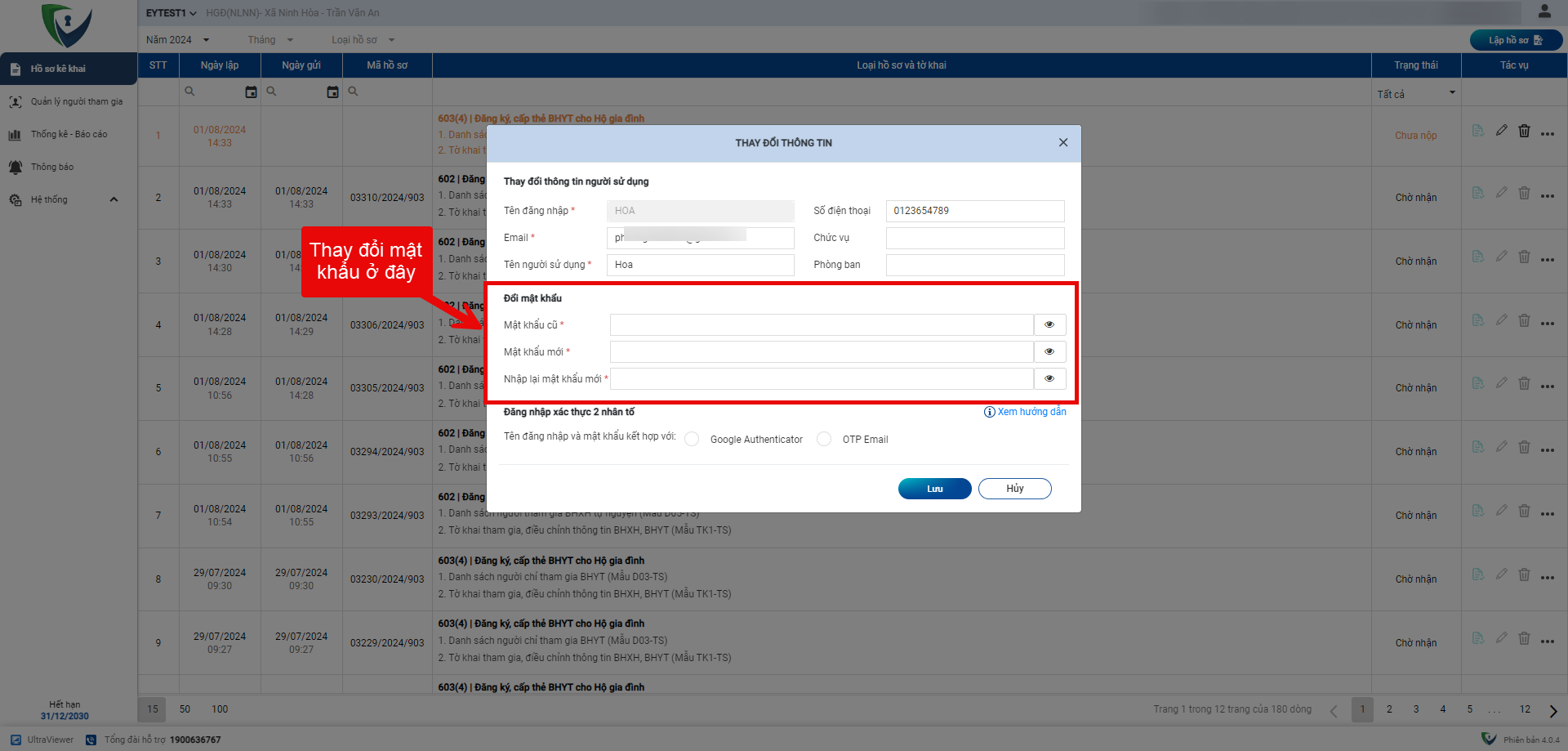Select Google Authenticator radio option
Viewport: 1568px width, 751px height.
point(692,440)
